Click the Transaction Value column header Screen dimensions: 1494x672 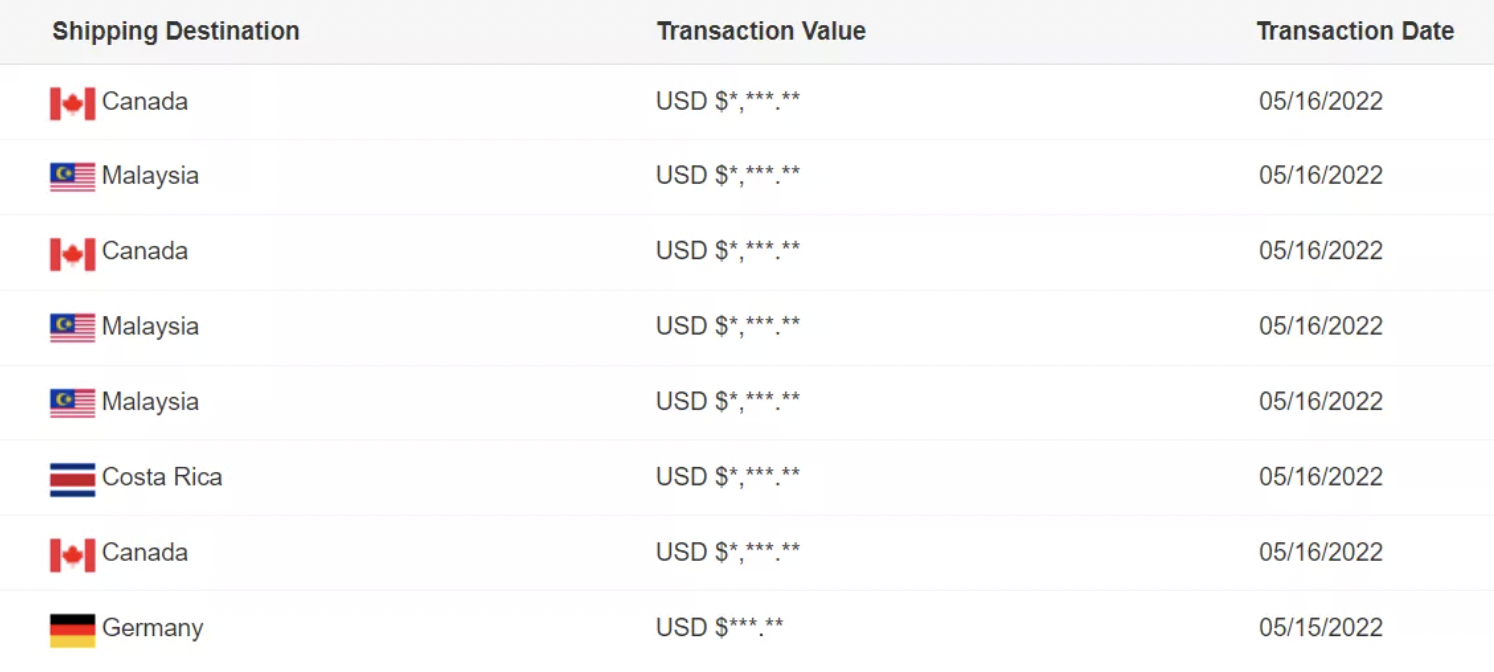(761, 31)
